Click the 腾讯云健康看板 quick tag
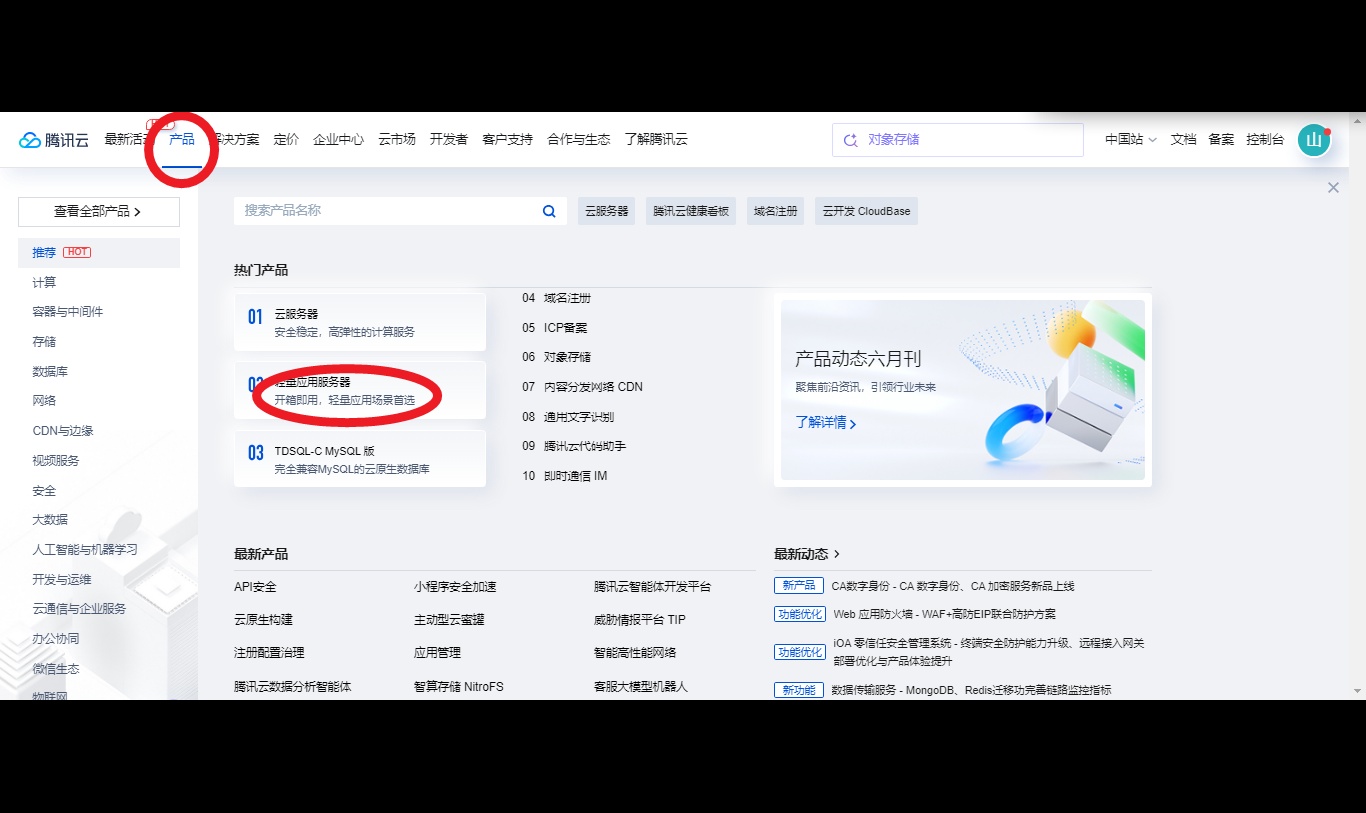The height and width of the screenshot is (813, 1366). (x=691, y=211)
